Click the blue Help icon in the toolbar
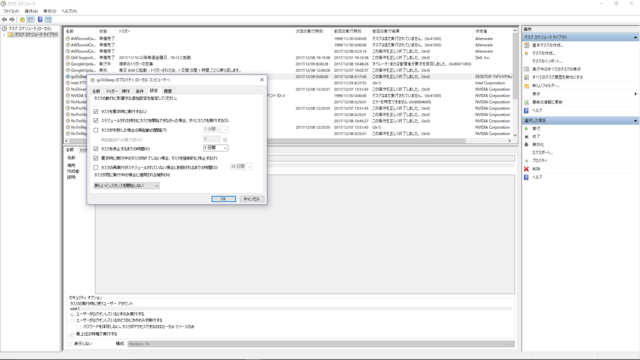The width and height of the screenshot is (640, 360). point(40,19)
